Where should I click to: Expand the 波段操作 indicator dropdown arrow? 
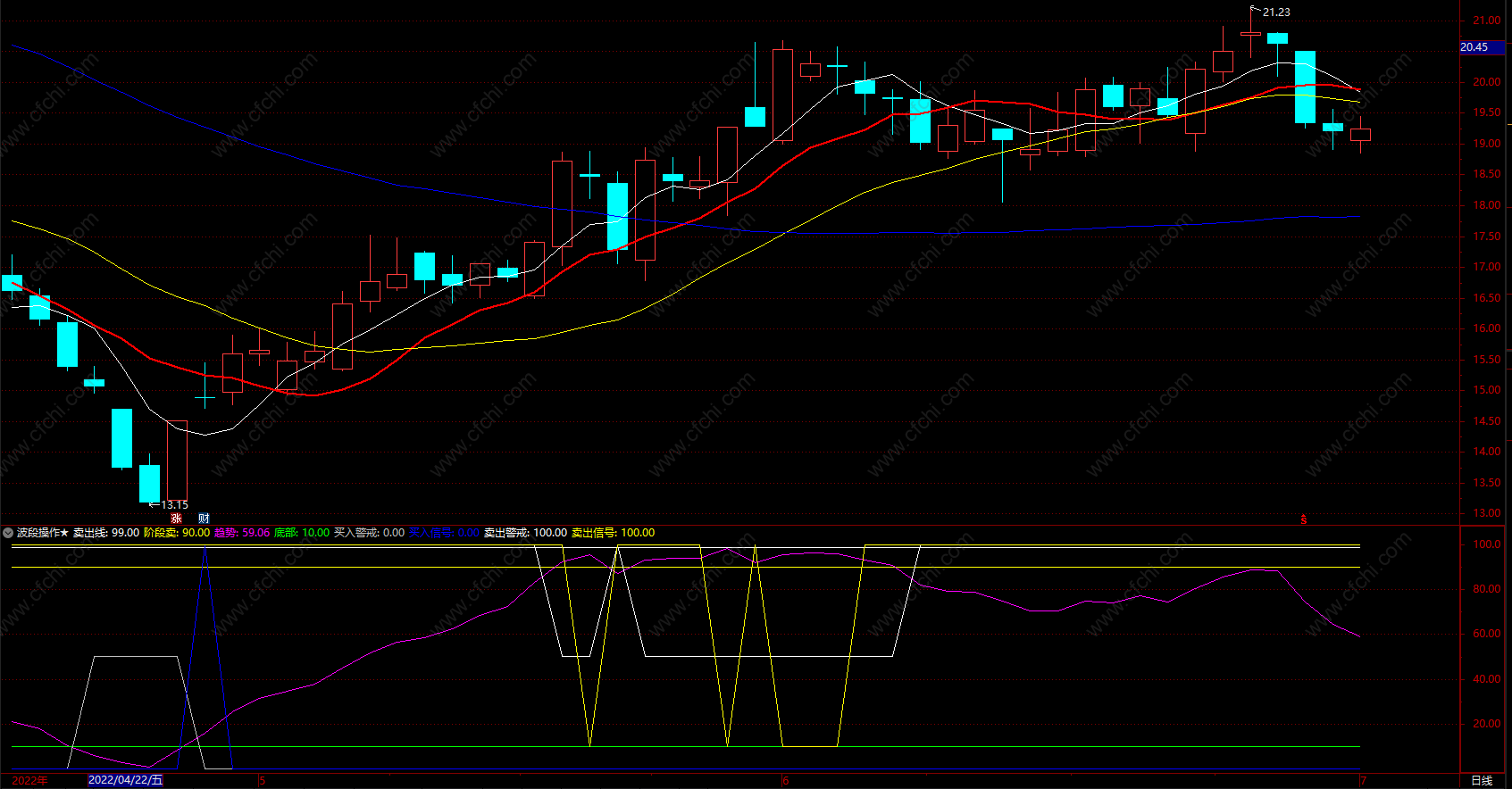[x=7, y=533]
